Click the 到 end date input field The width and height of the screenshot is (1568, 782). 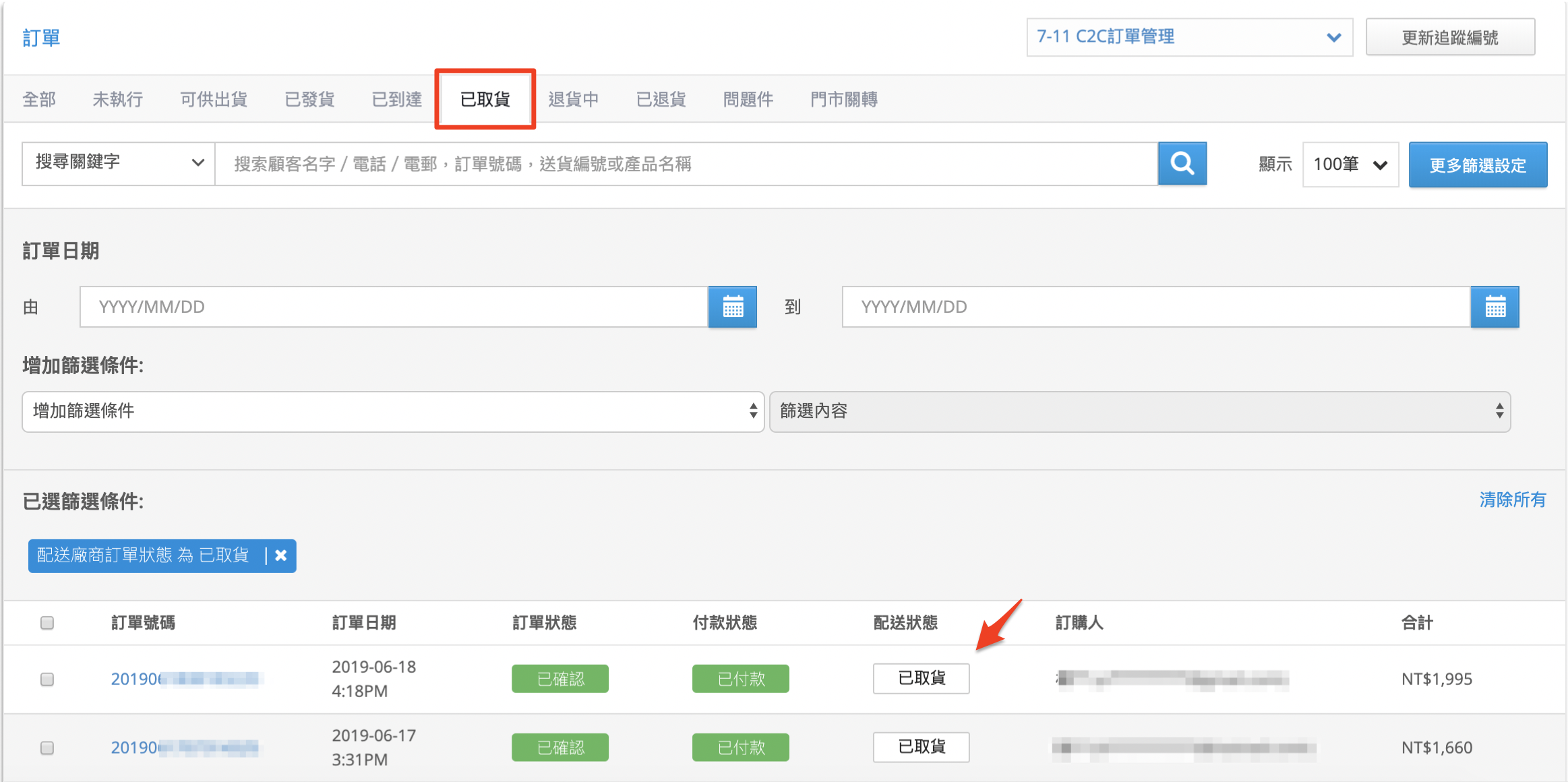[1156, 307]
